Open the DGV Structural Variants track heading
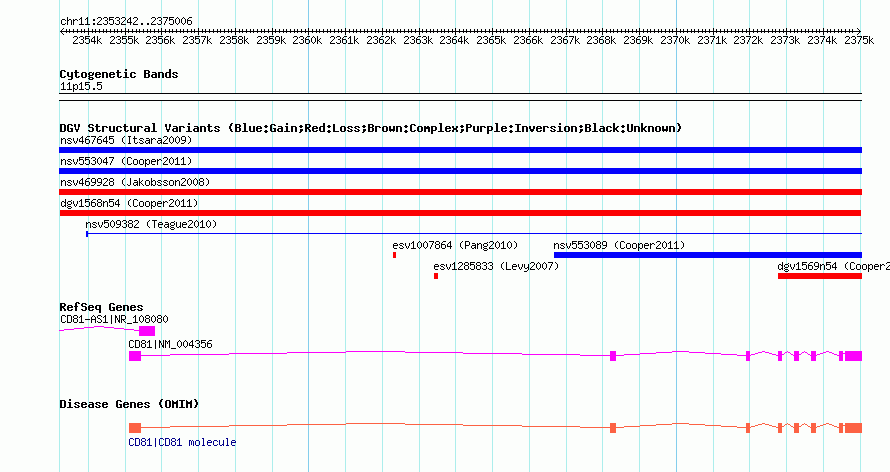 point(371,128)
